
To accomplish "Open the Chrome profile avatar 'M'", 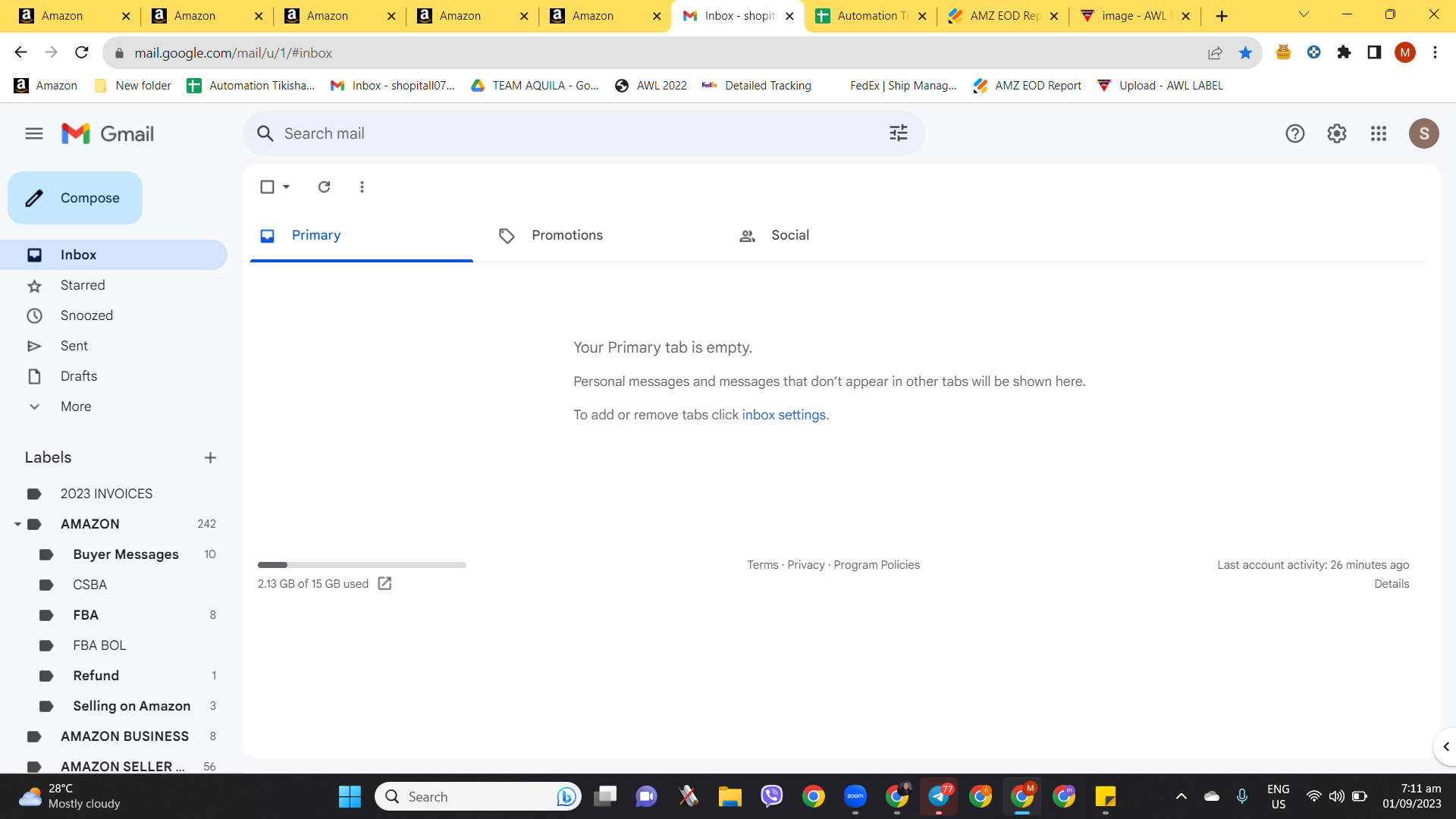I will [x=1405, y=52].
